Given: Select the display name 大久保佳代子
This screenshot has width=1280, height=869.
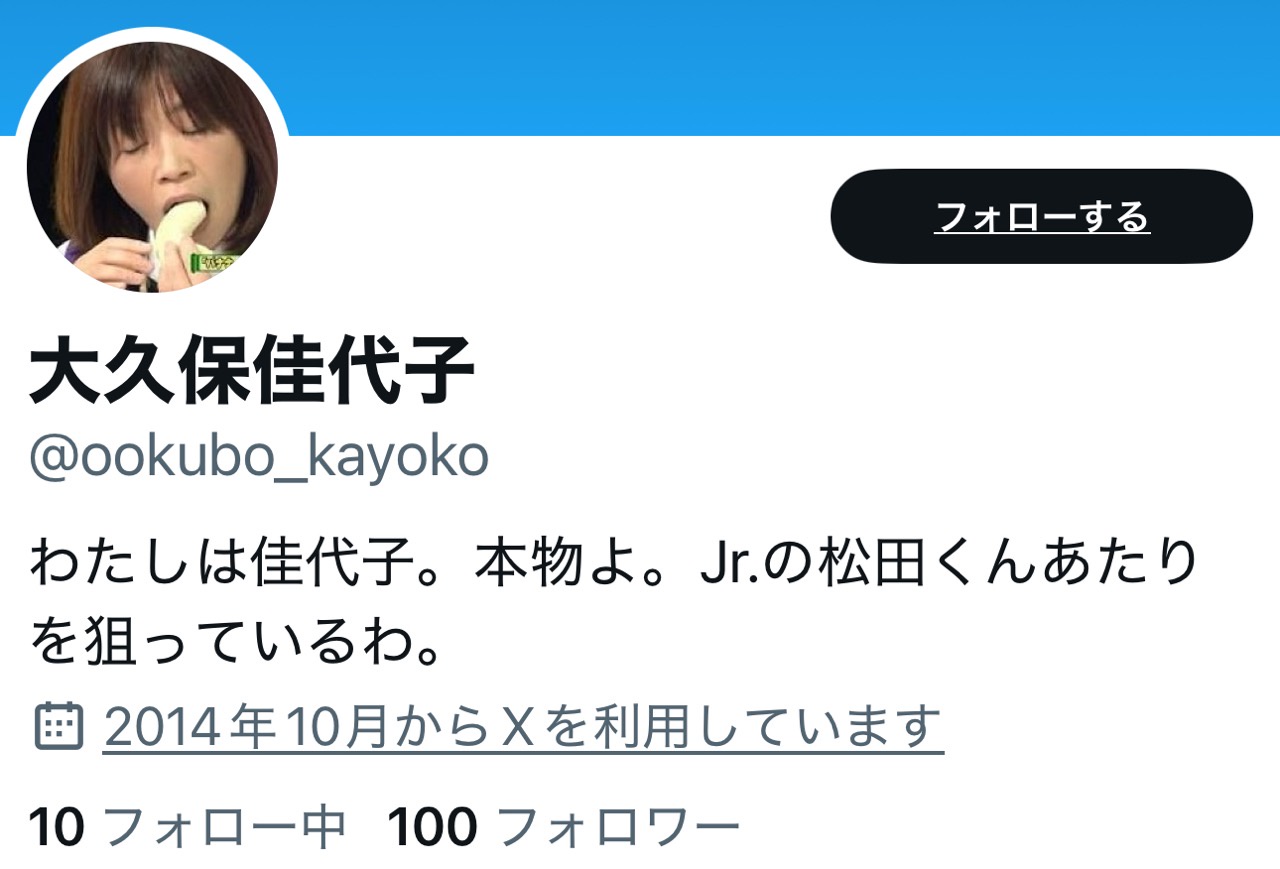Looking at the screenshot, I should 251,372.
